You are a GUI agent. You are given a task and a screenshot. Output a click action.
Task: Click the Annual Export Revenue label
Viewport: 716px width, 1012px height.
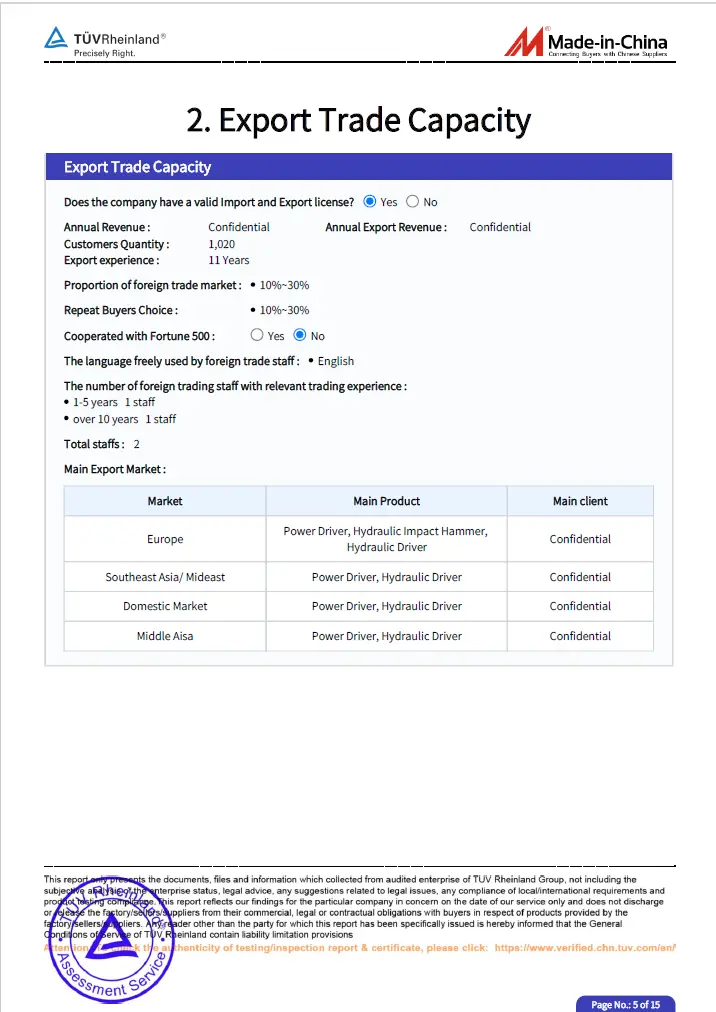click(385, 227)
